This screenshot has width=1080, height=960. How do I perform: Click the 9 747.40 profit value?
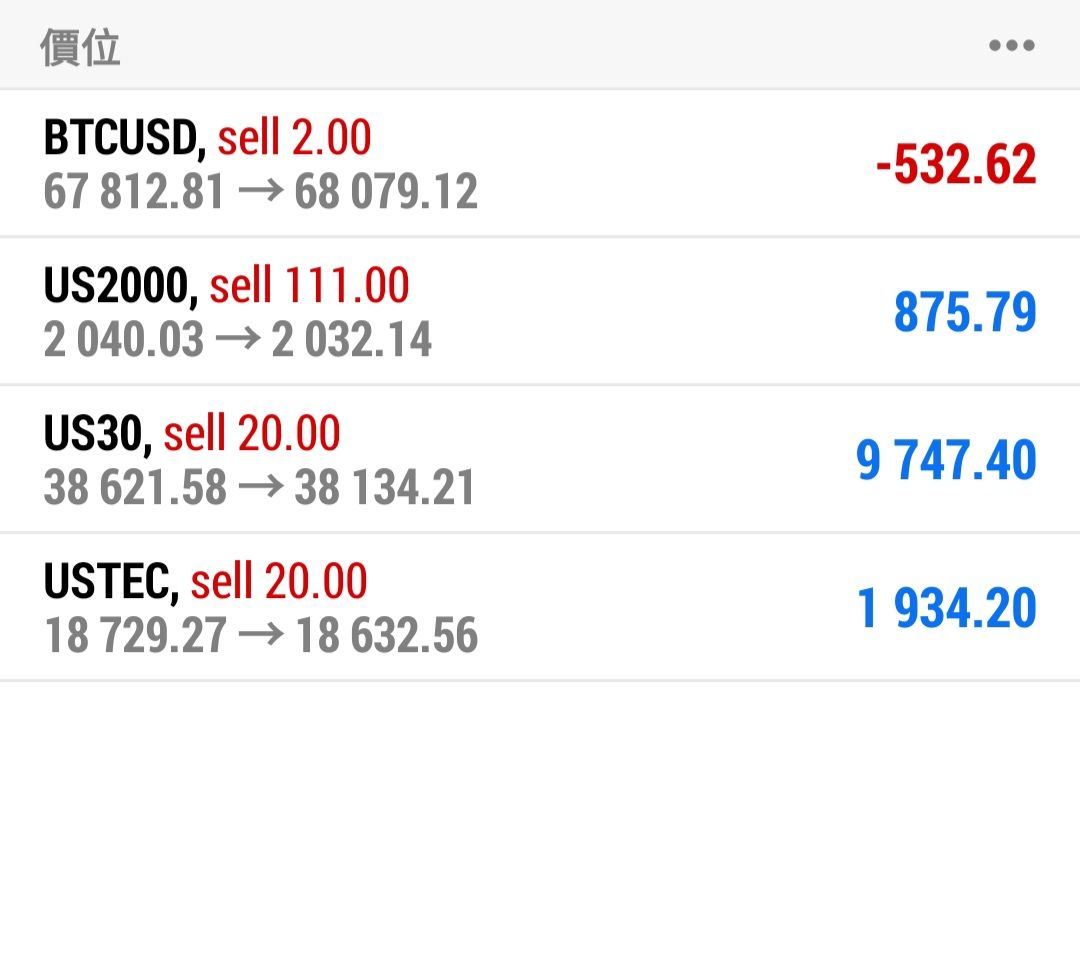pyautogui.click(x=946, y=461)
